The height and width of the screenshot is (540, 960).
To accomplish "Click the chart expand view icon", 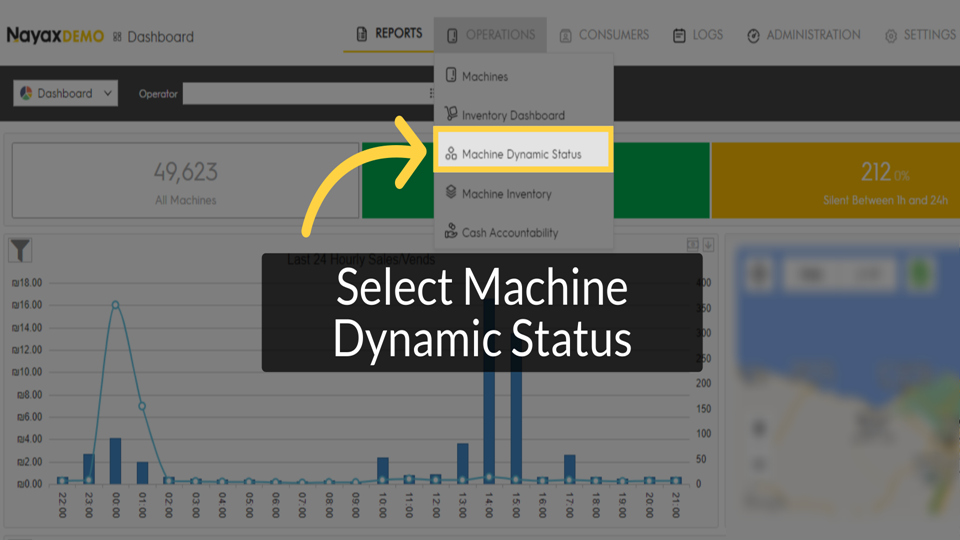I will [692, 244].
